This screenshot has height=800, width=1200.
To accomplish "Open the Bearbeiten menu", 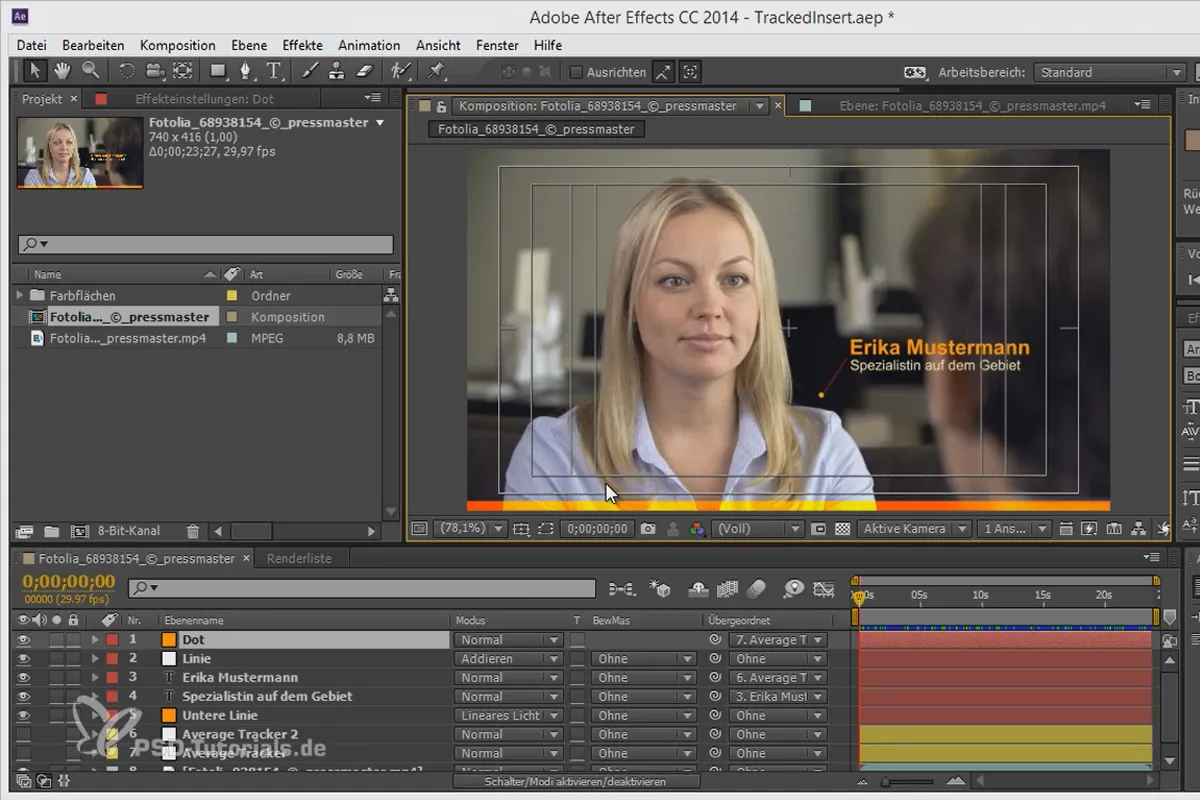I will (93, 45).
